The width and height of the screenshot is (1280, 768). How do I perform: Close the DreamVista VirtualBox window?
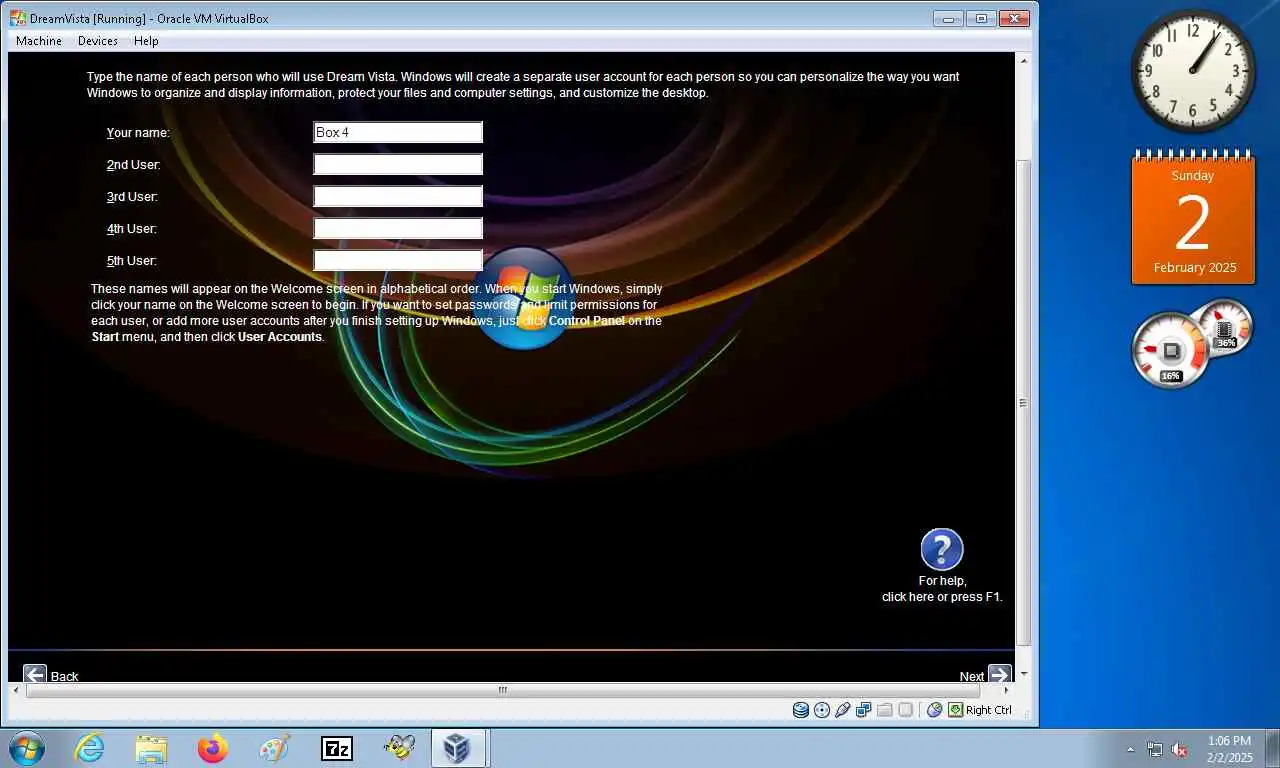1013,18
